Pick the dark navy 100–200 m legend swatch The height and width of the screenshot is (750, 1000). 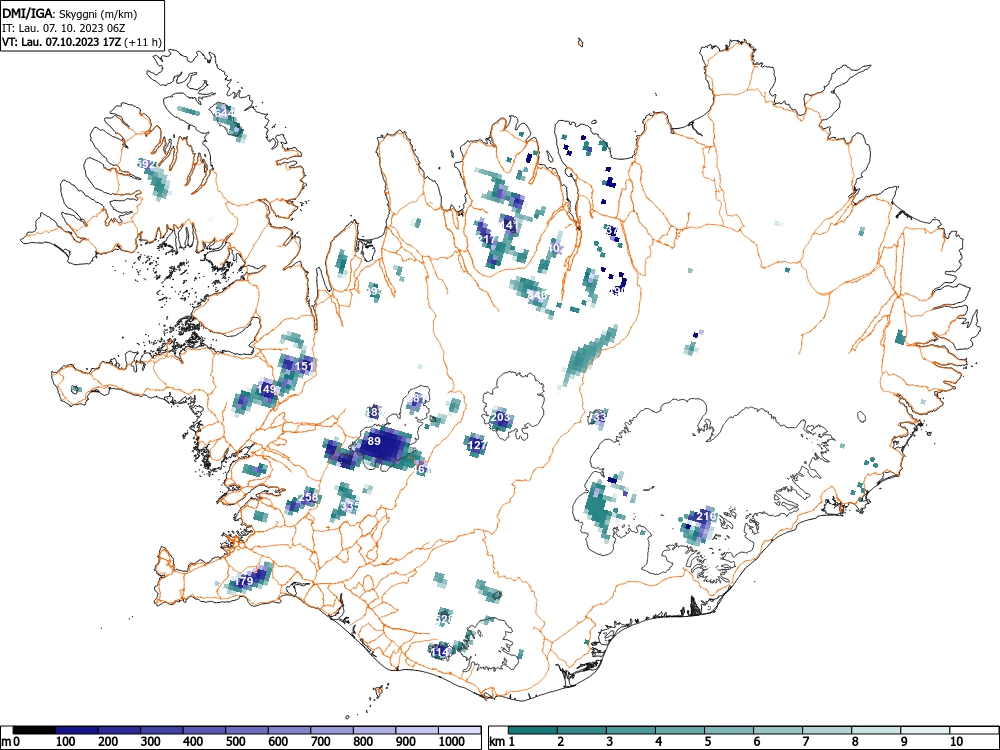tap(77, 730)
